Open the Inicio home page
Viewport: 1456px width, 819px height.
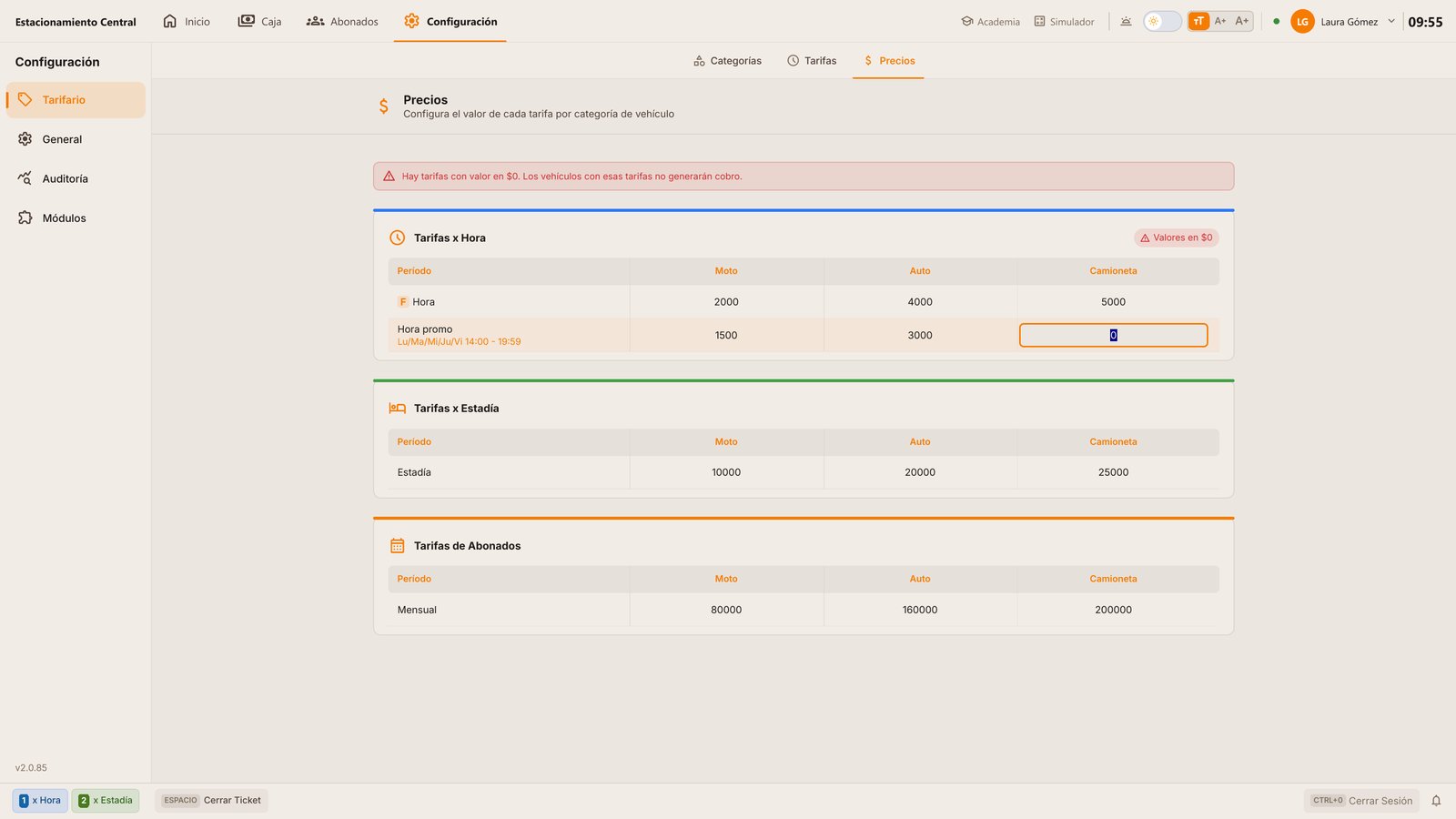point(186,21)
